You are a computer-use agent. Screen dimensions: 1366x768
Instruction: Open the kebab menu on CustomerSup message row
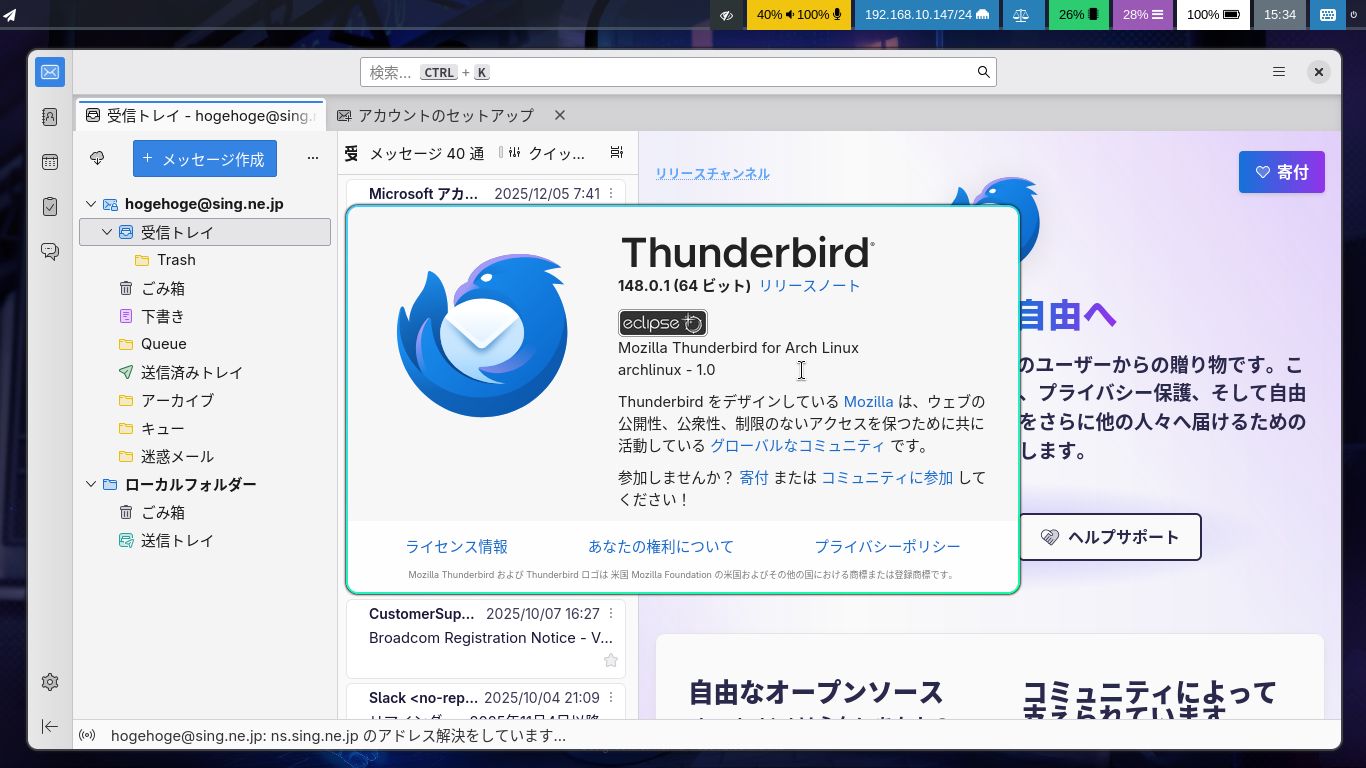[x=611, y=614]
